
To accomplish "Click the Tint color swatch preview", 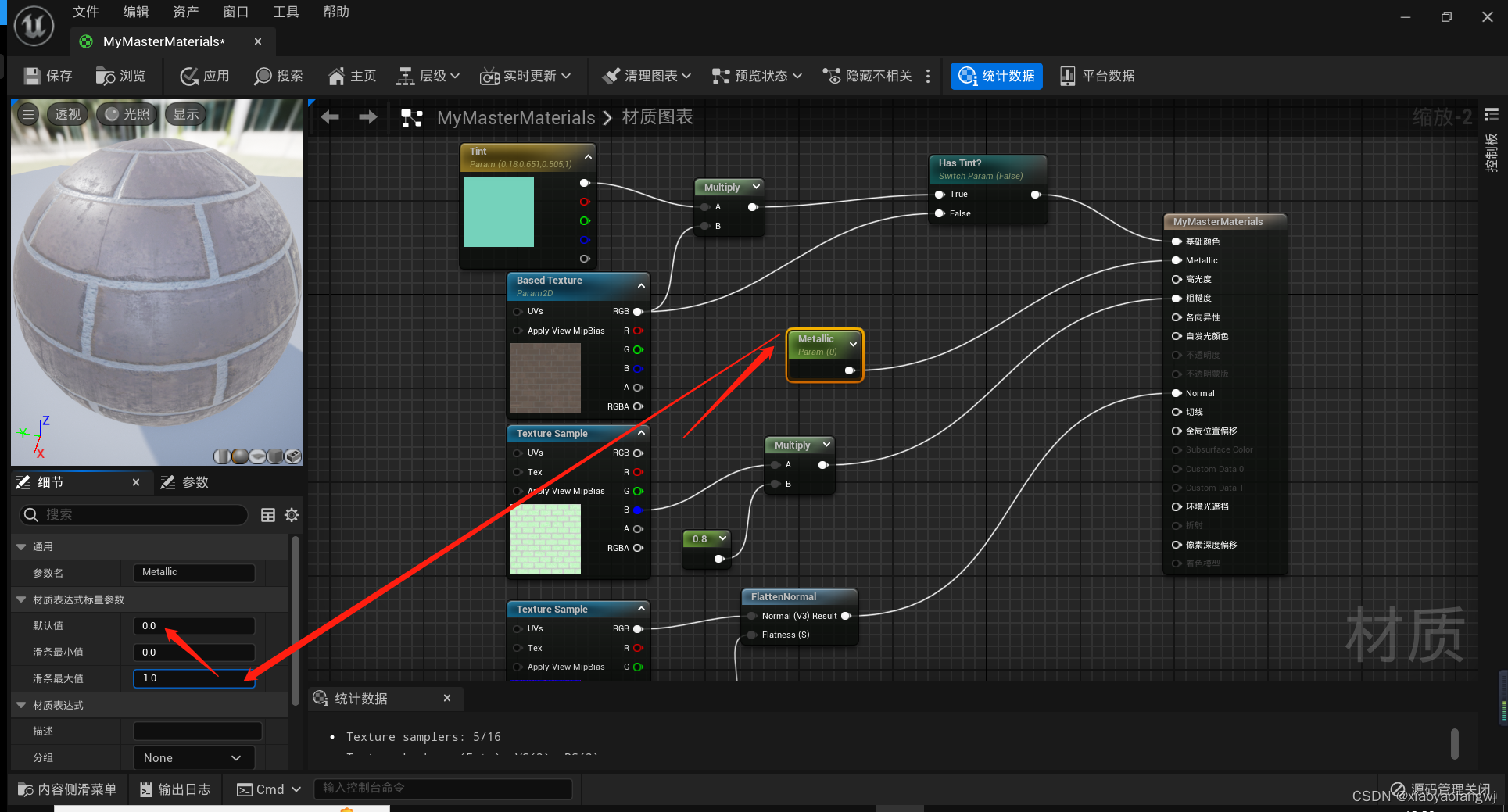I will 499,212.
